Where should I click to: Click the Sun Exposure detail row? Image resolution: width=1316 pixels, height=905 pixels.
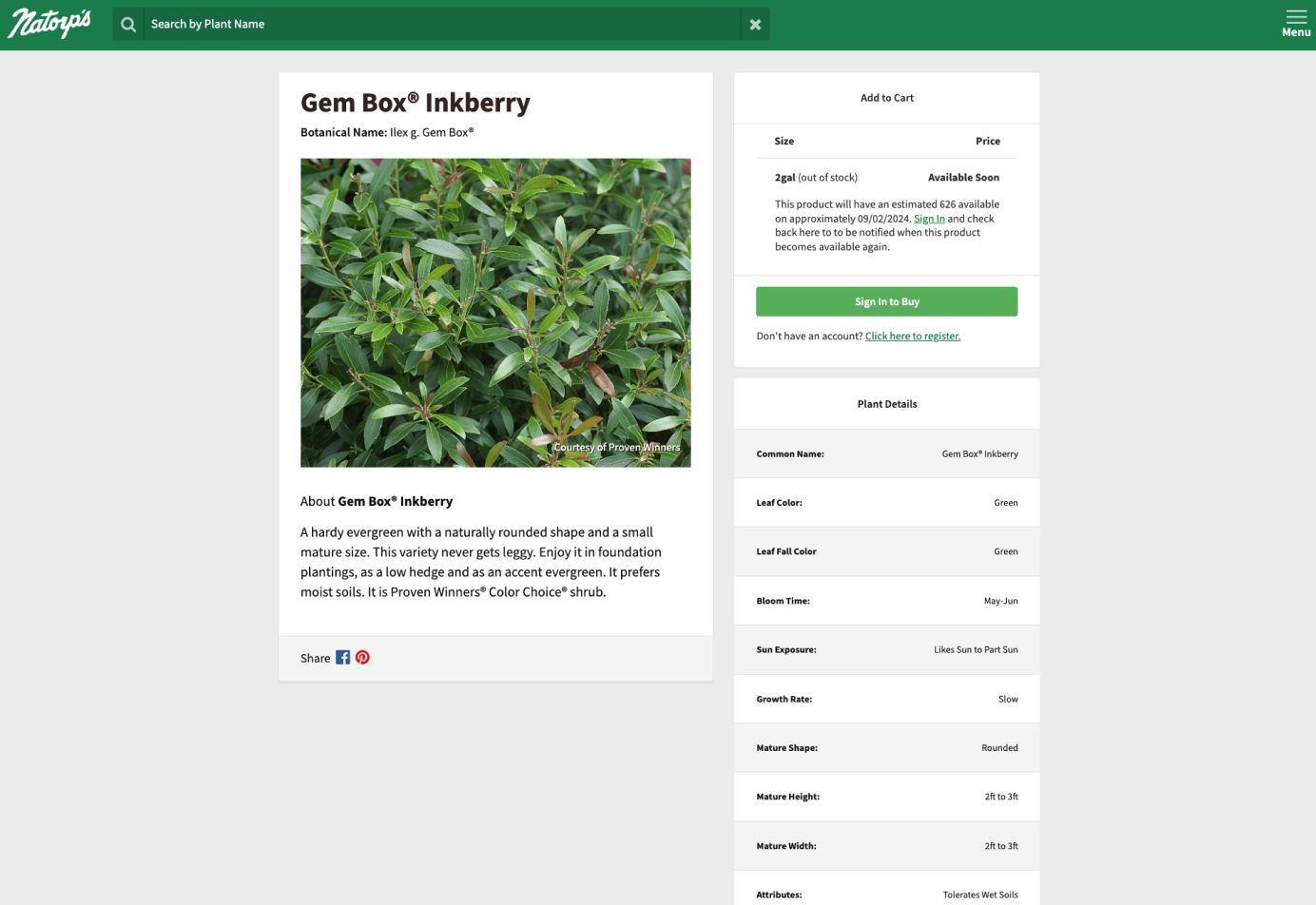887,650
